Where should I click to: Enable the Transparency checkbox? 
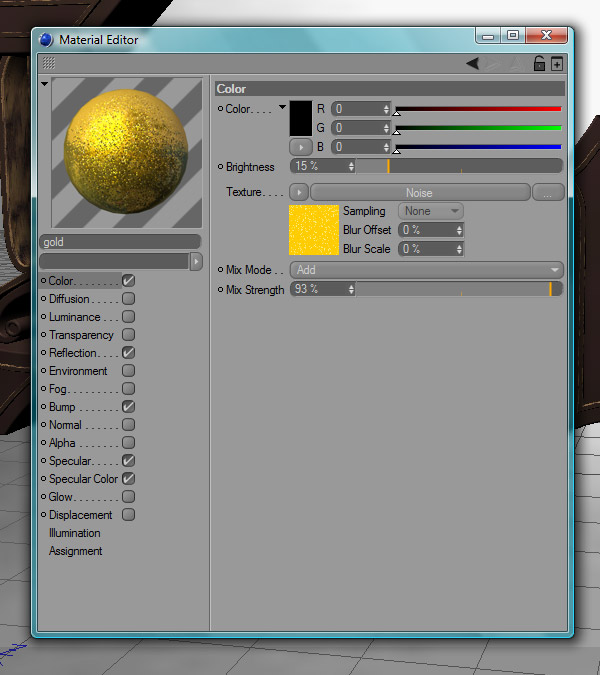point(128,334)
